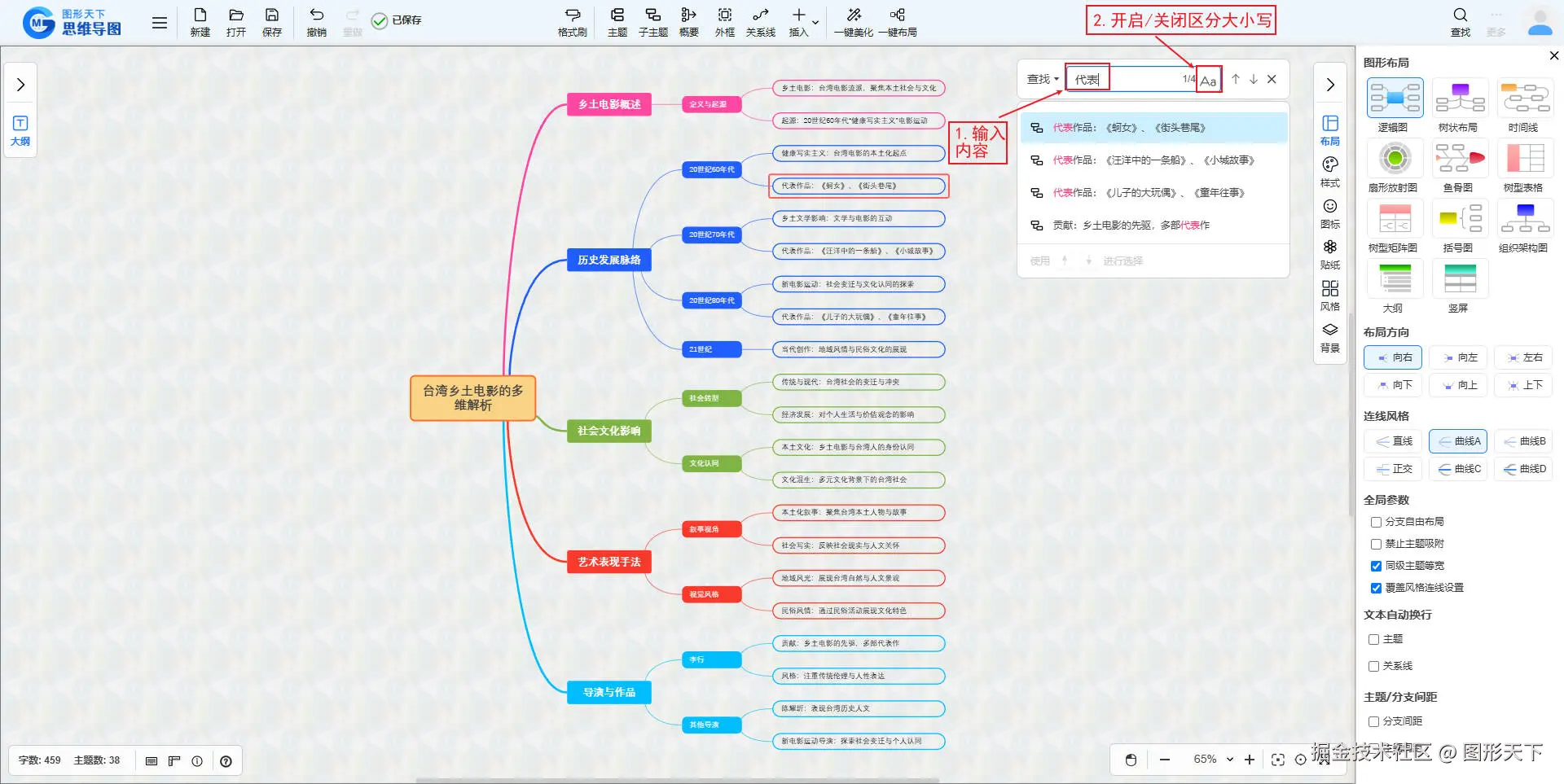This screenshot has width=1564, height=784.
Task: Switch to the 贴纸 sidebar tab
Action: [1330, 255]
